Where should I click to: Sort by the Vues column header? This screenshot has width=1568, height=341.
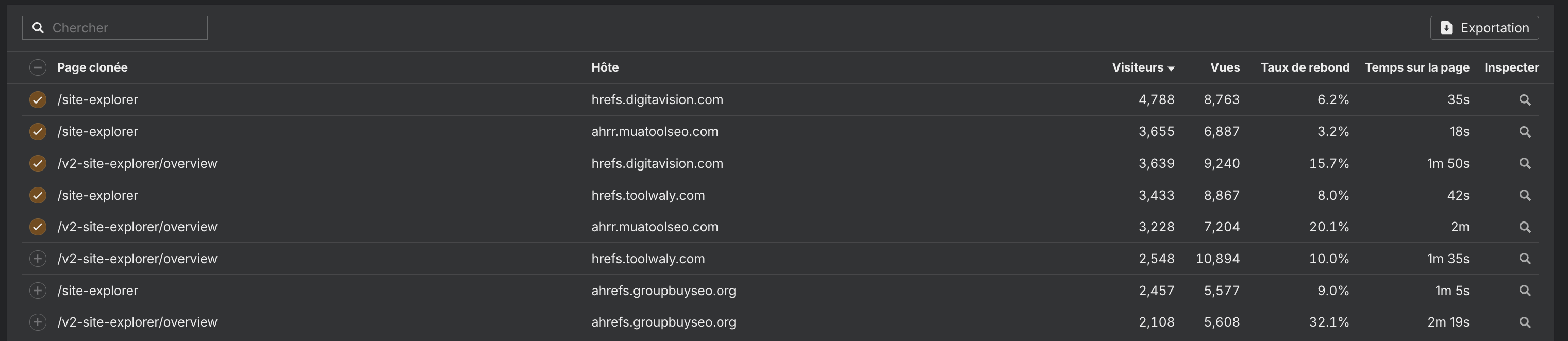point(1224,67)
